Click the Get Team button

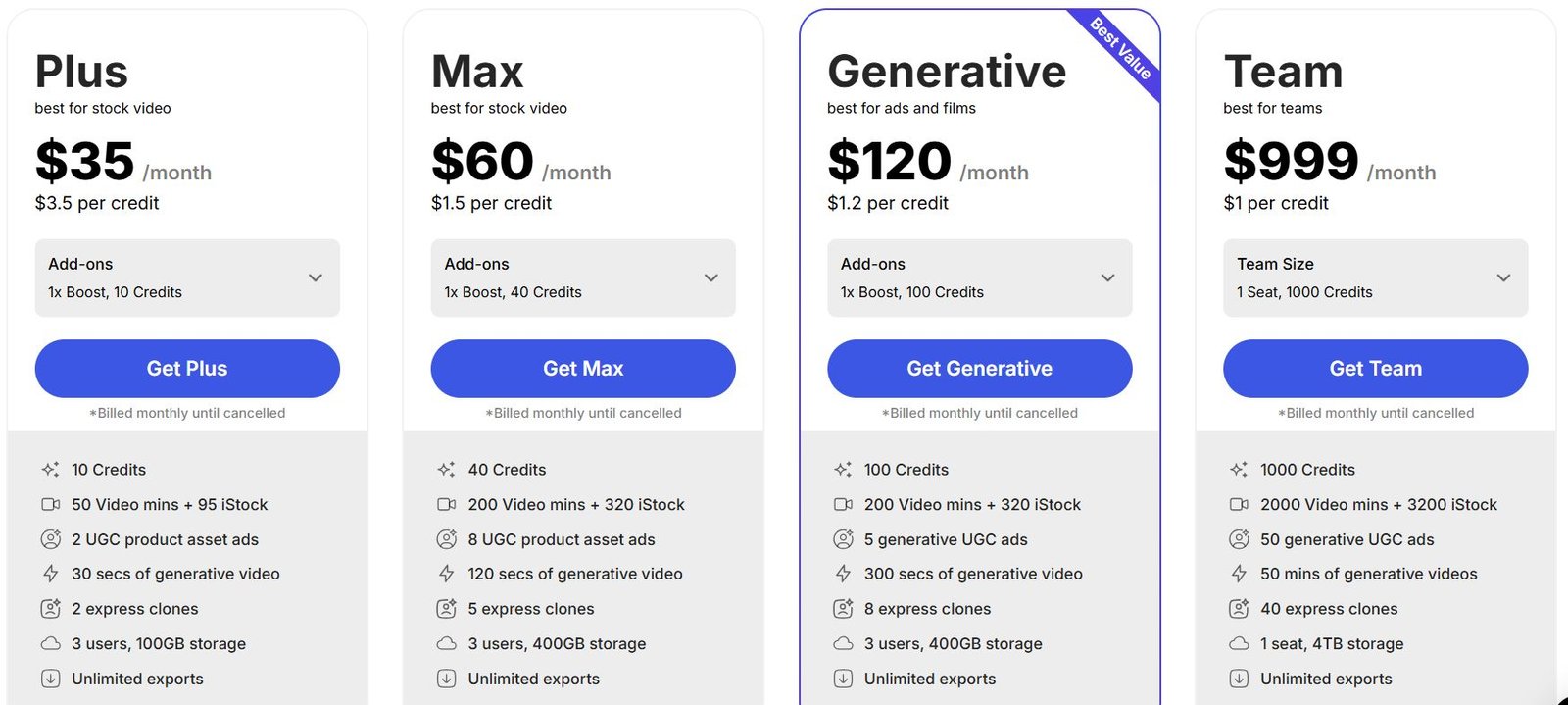pos(1376,369)
